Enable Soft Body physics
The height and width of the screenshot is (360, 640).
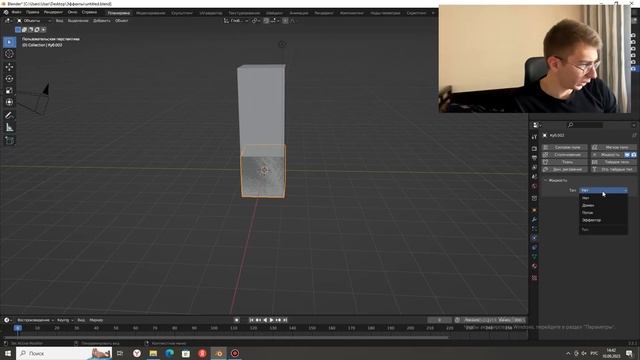pos(614,147)
